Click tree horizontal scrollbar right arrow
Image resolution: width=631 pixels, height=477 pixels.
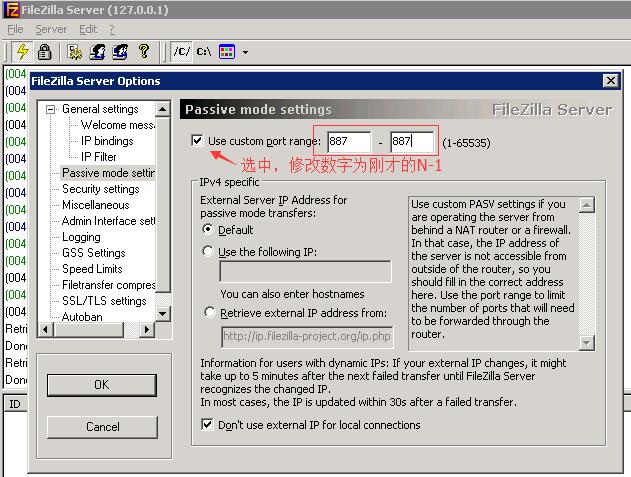point(147,330)
